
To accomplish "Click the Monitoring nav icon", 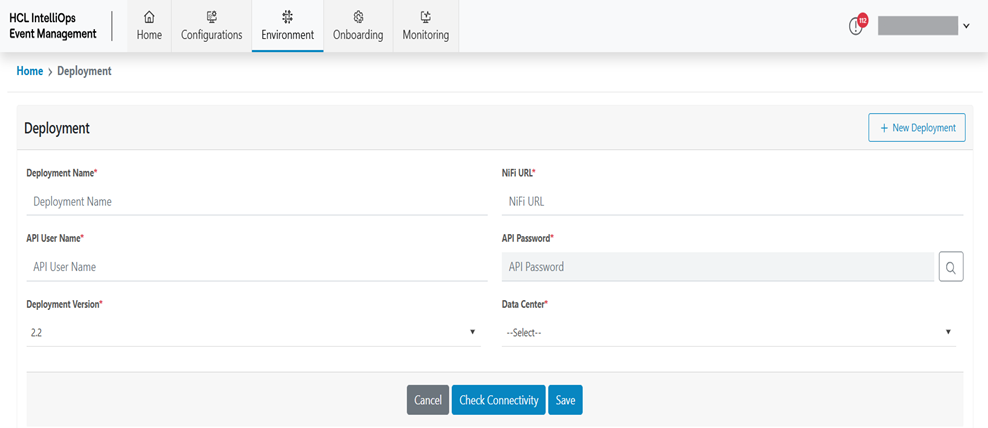I will [426, 17].
